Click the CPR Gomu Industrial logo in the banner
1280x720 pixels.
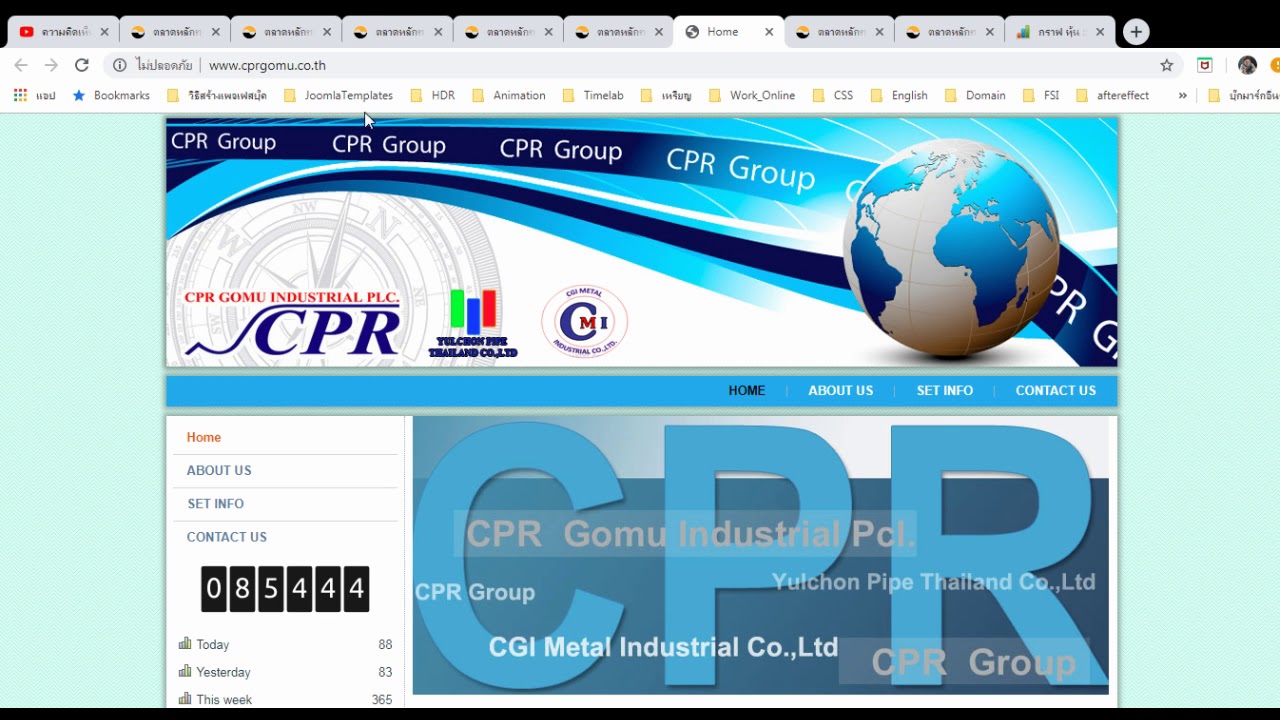[292, 323]
